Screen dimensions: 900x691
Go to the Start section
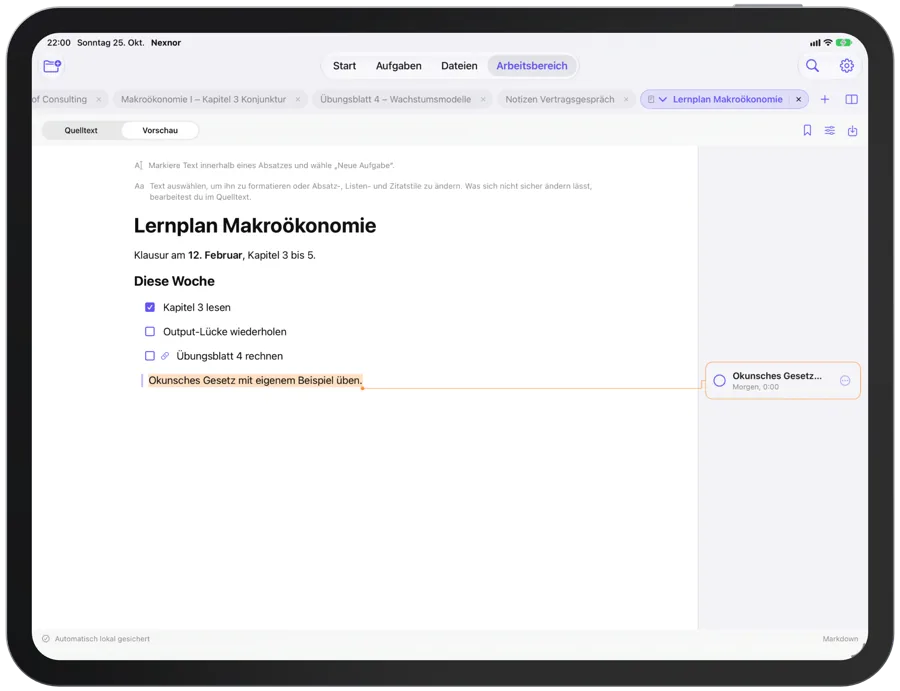[344, 66]
